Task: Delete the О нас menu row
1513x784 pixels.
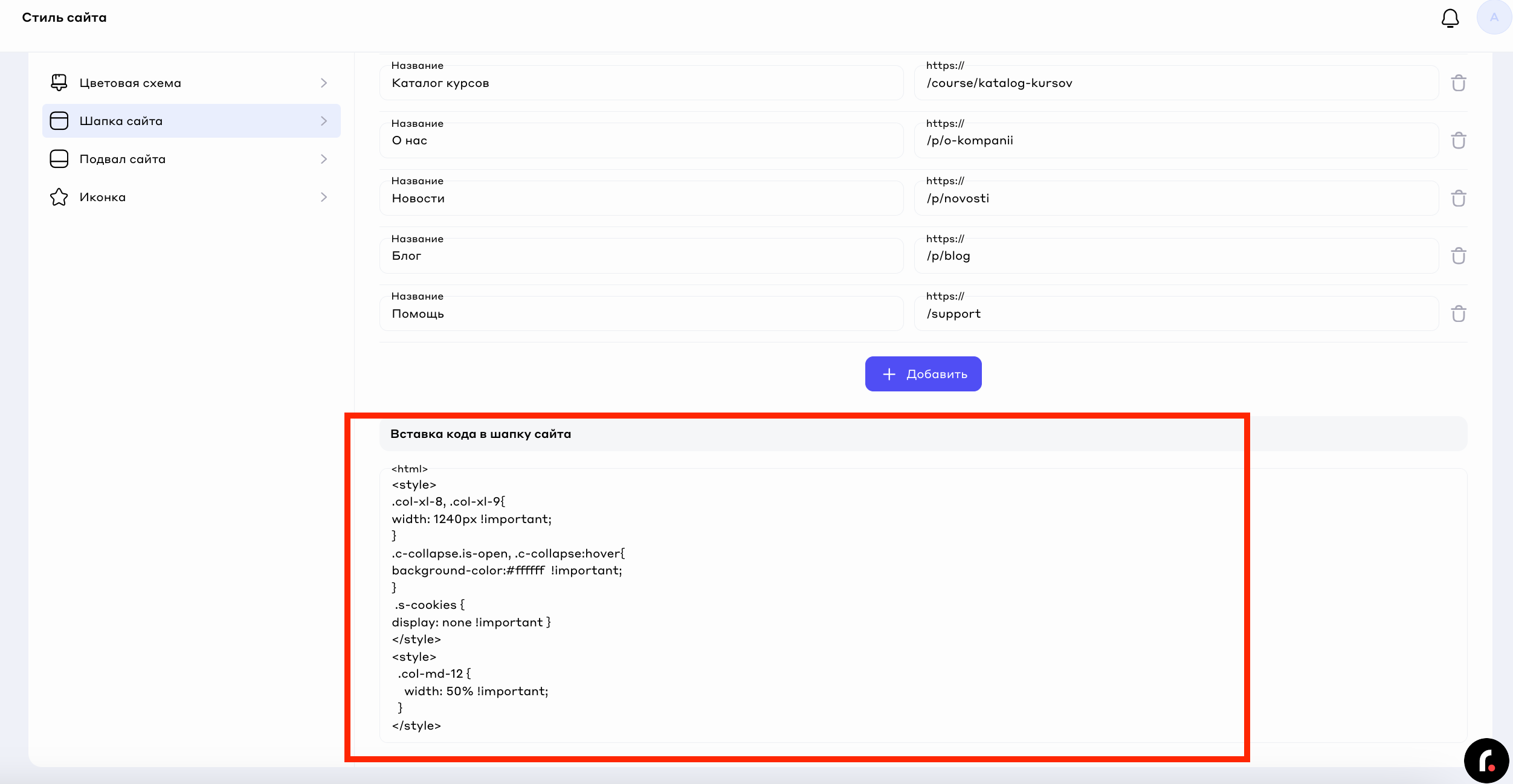Action: coord(1459,141)
